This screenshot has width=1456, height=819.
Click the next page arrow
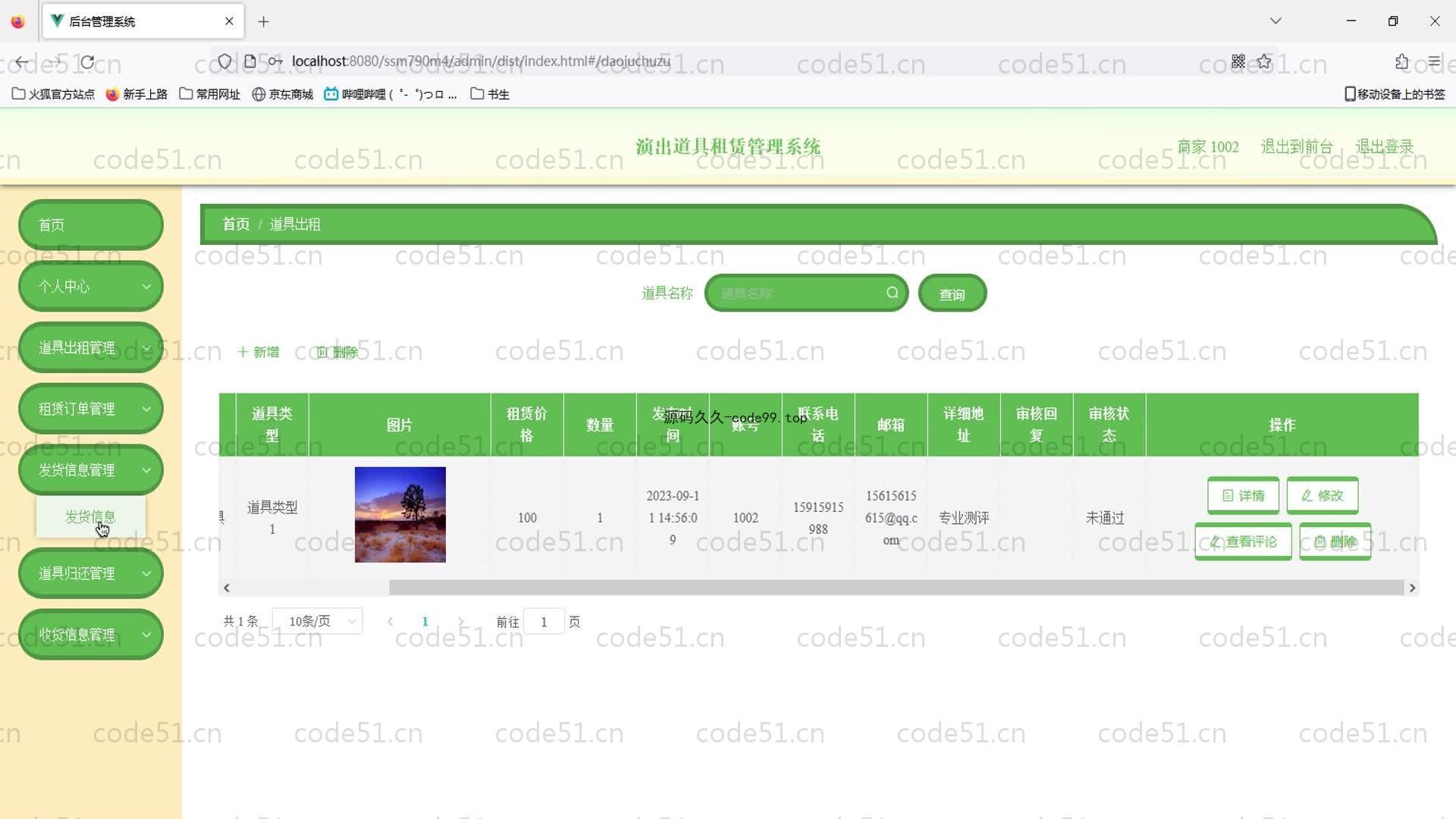[x=460, y=621]
